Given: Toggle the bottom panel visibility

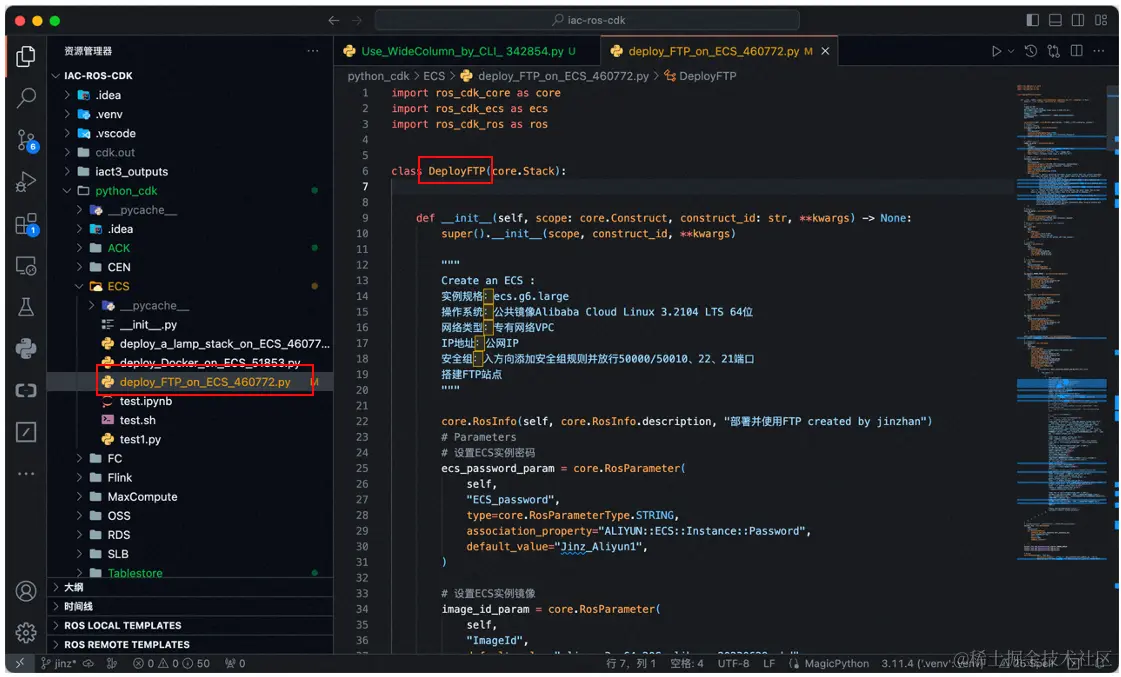Looking at the screenshot, I should pos(1055,20).
